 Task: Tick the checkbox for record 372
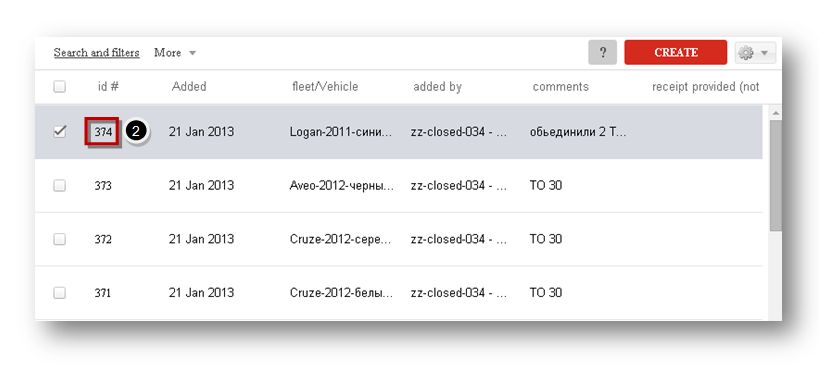point(60,239)
